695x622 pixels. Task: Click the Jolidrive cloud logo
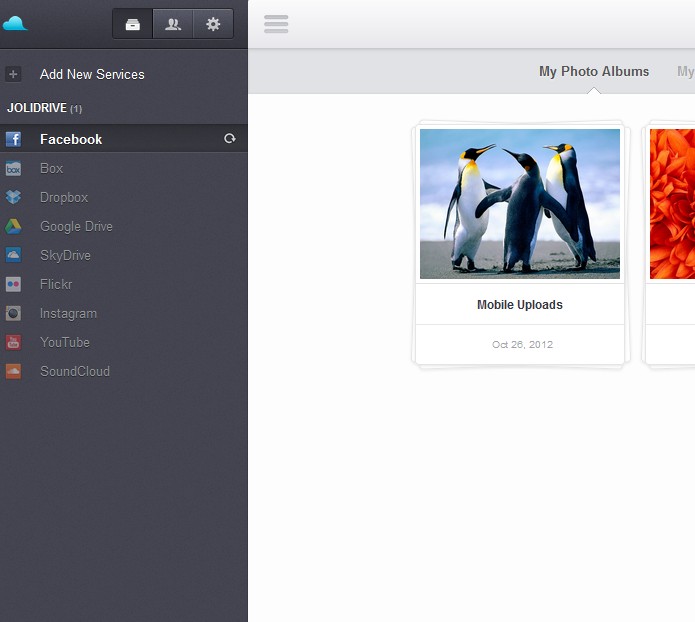15,23
